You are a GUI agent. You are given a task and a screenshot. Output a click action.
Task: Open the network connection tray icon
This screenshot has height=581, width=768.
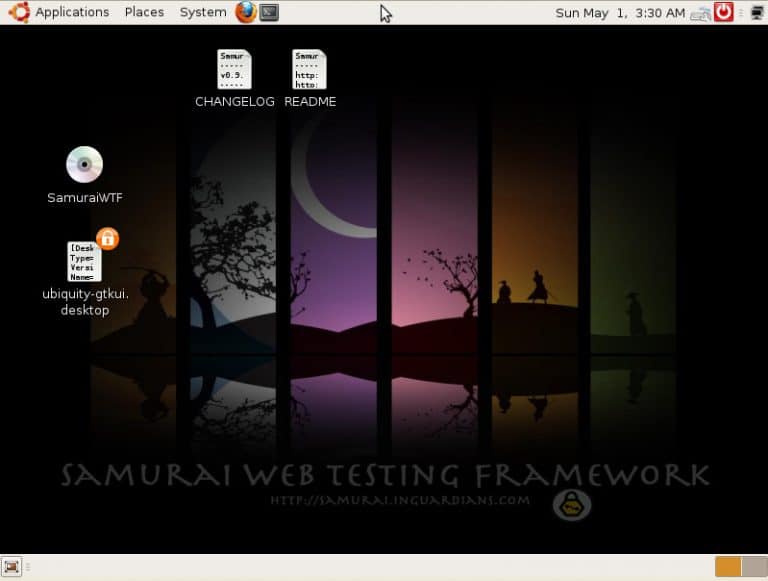tap(701, 13)
